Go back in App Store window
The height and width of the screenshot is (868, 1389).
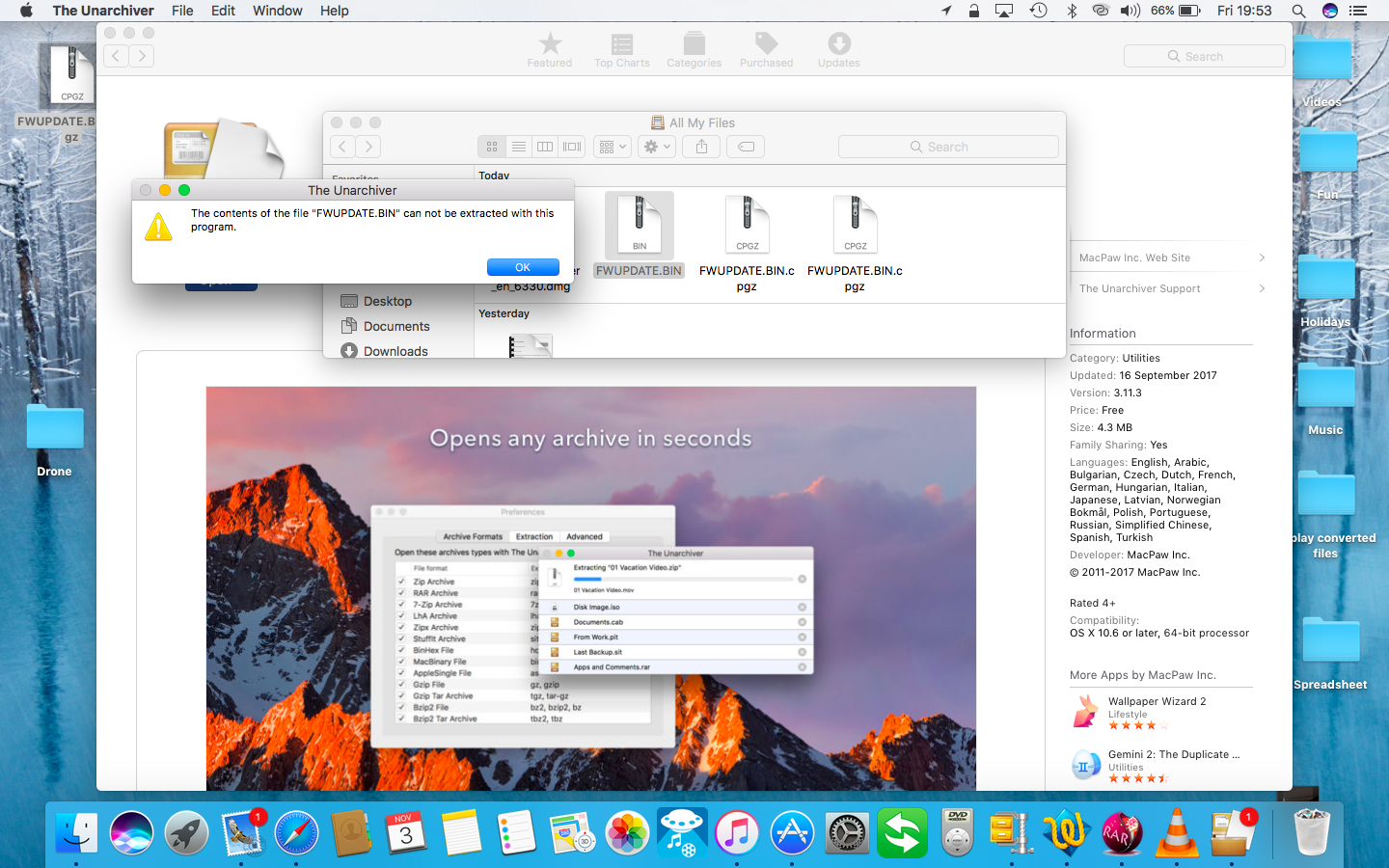[x=116, y=56]
